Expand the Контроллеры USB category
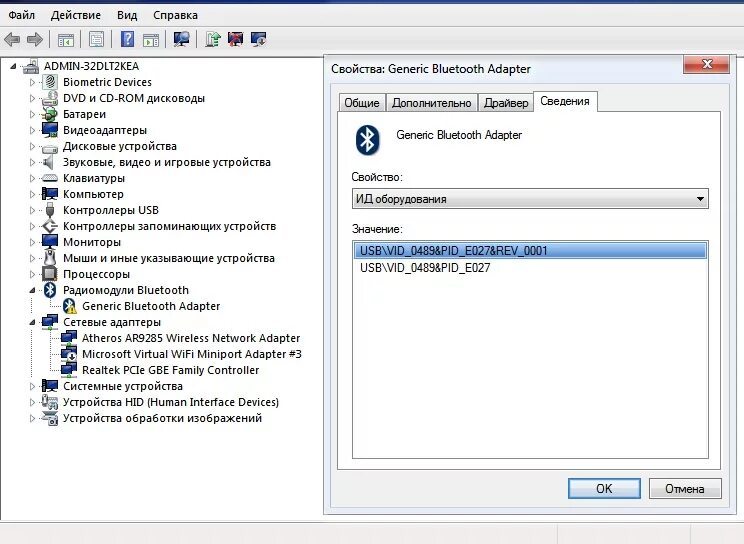Viewport: 744px width, 544px height. (x=32, y=210)
